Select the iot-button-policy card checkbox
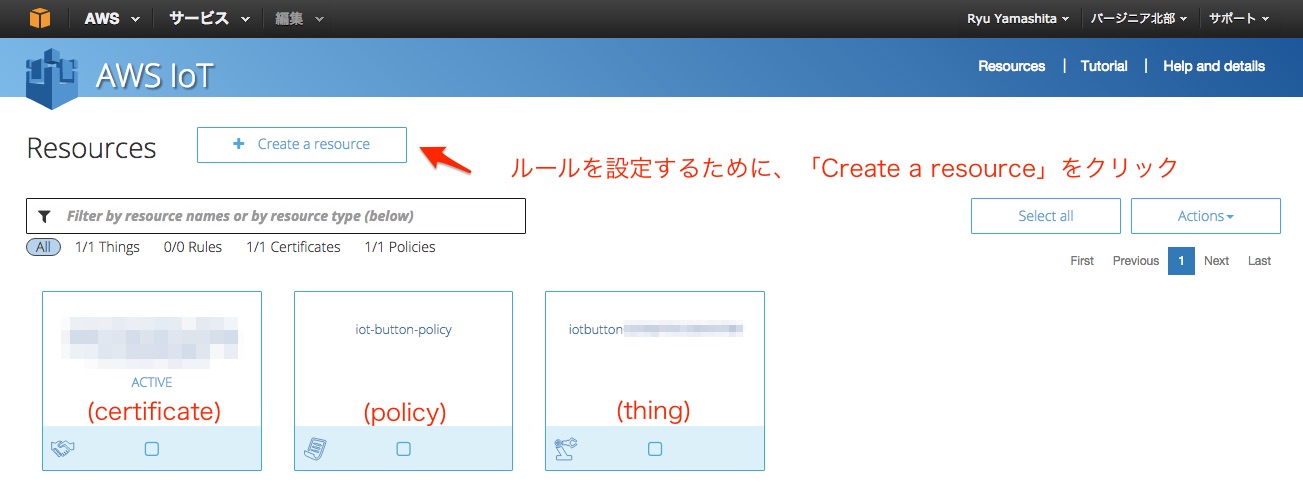This screenshot has width=1303, height=488. click(403, 449)
